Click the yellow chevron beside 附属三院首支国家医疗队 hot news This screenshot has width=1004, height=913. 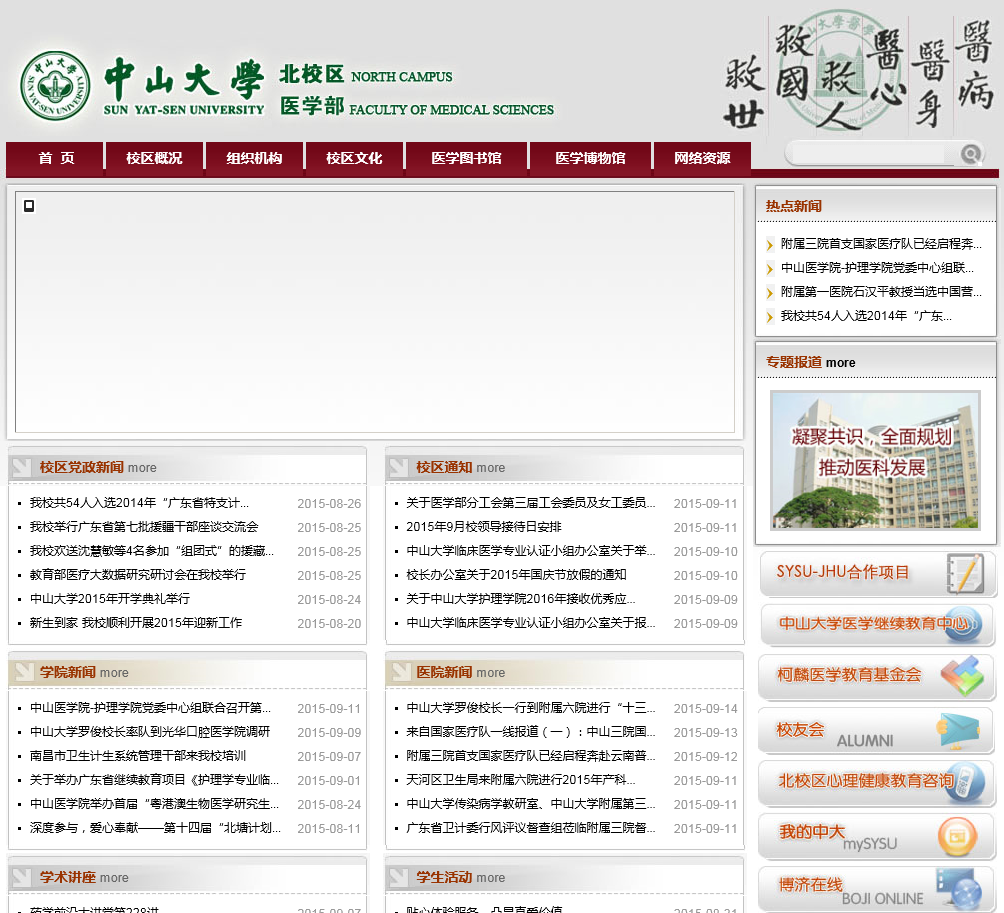pyautogui.click(x=770, y=245)
